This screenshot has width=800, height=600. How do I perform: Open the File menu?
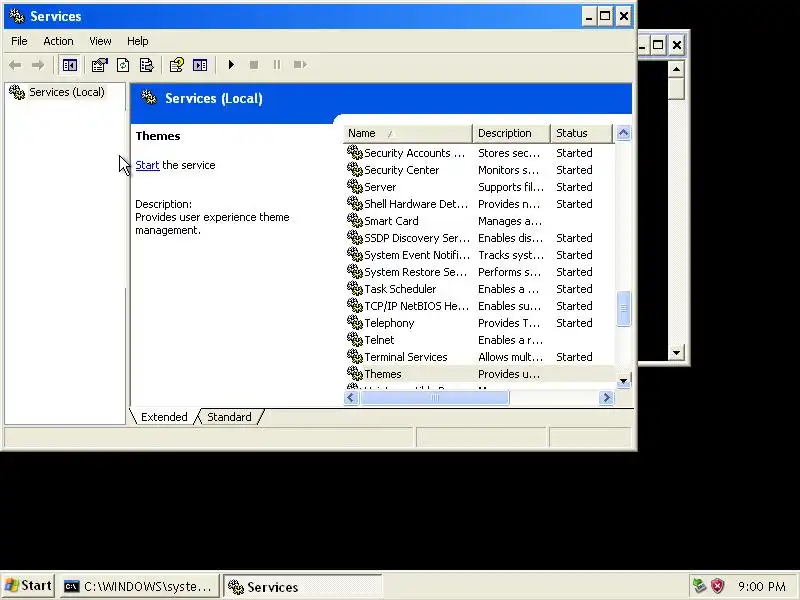click(19, 41)
